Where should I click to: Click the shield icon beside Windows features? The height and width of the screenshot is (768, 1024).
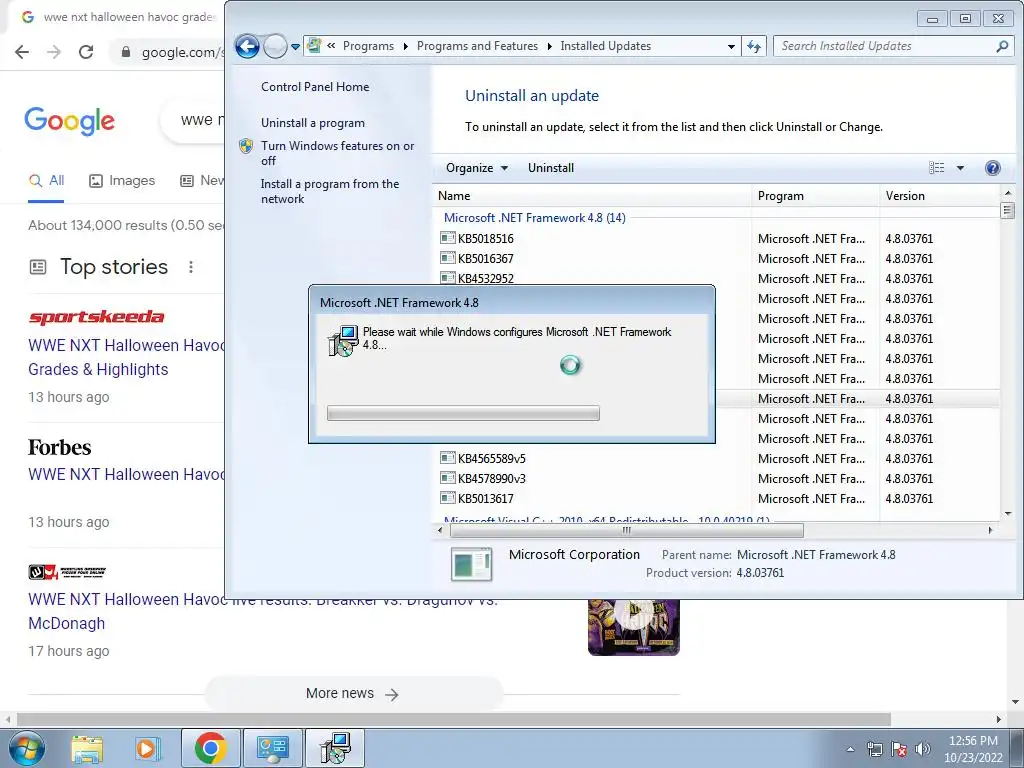pyautogui.click(x=246, y=146)
